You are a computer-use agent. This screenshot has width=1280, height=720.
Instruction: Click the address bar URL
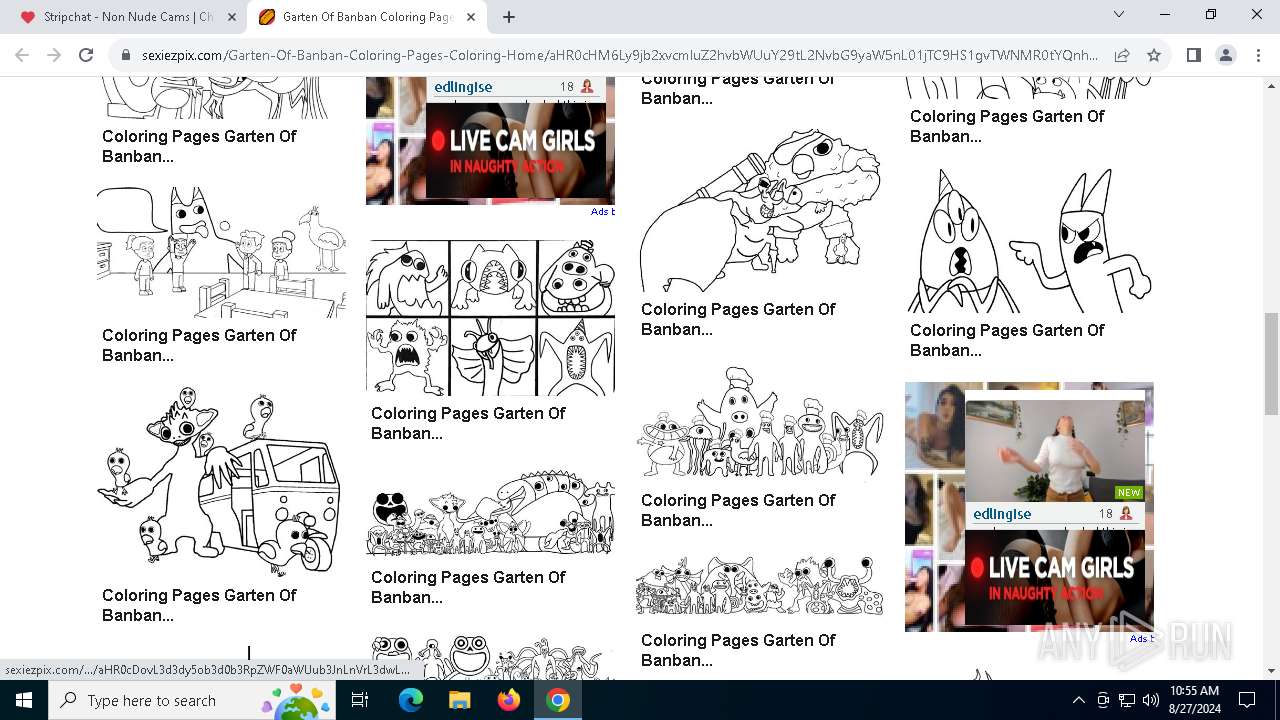click(620, 55)
